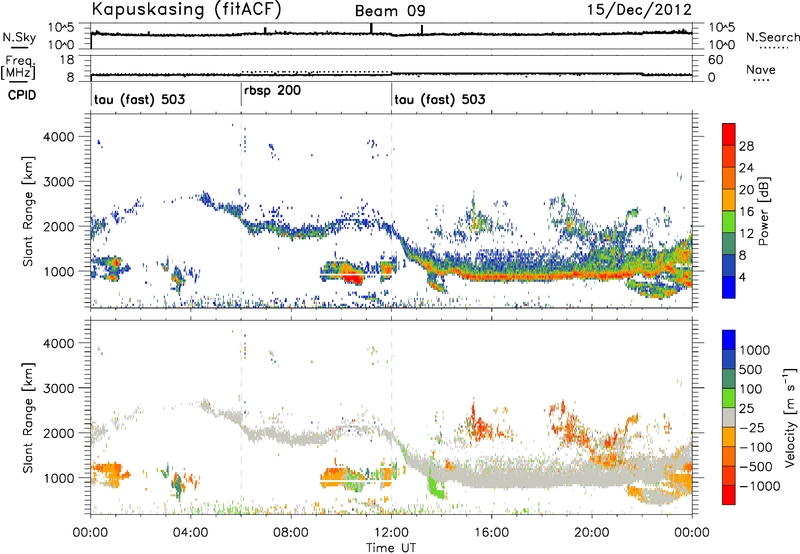Select the 3000 tick in the power panel
800x554 pixels.
pyautogui.click(x=60, y=182)
